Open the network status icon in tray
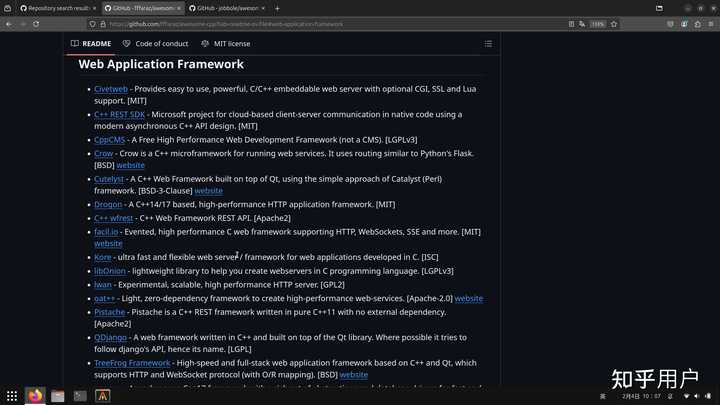The width and height of the screenshot is (720, 405). [686, 396]
